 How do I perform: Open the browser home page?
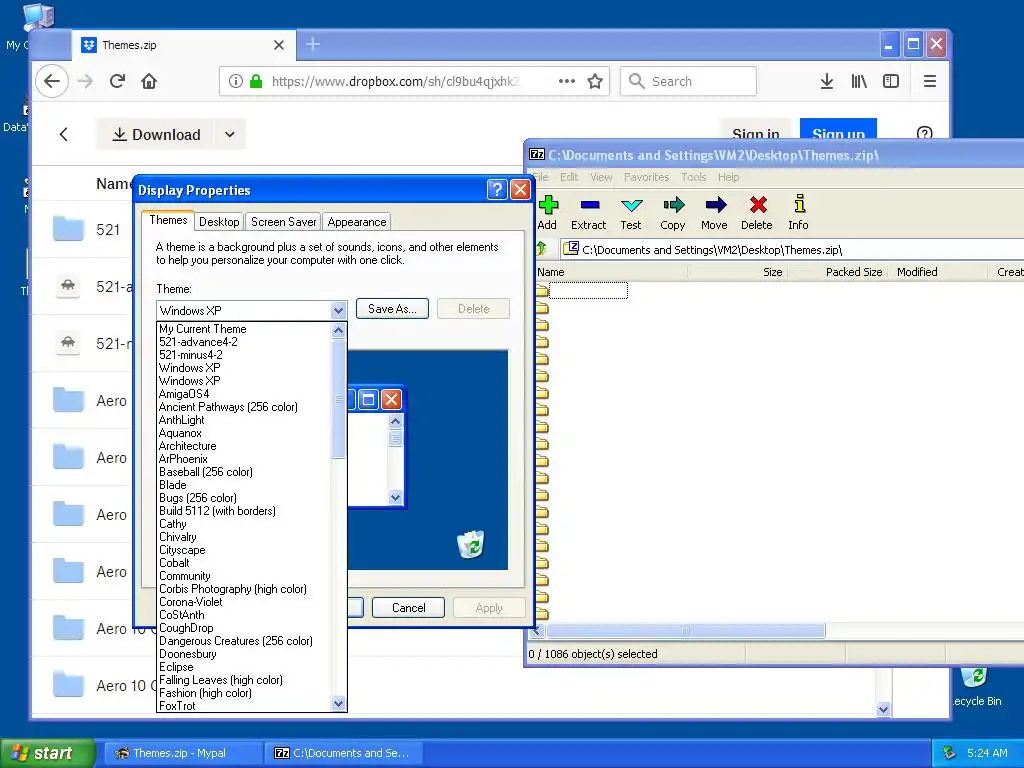click(149, 81)
